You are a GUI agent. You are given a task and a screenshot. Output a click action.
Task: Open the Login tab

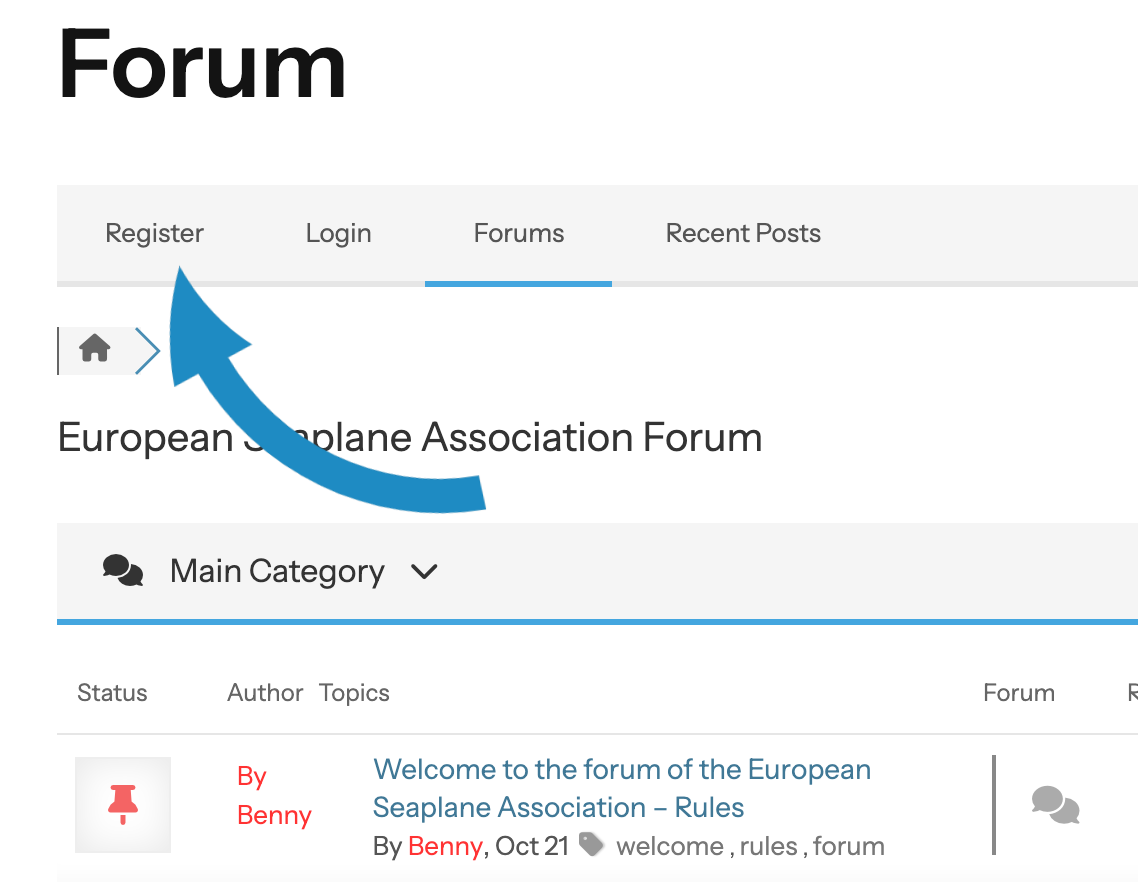(x=338, y=233)
